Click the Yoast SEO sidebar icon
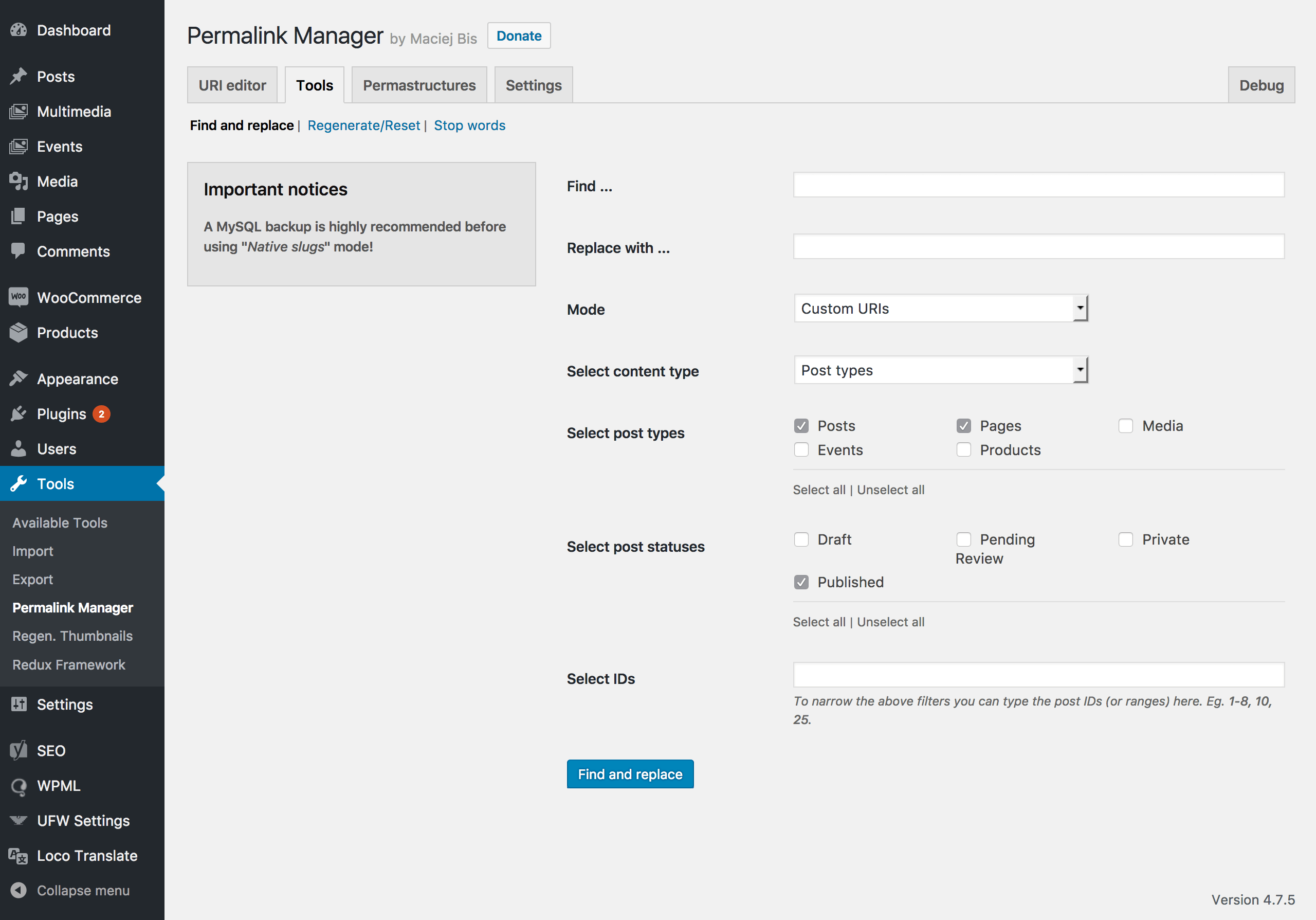The image size is (1316, 920). click(19, 750)
